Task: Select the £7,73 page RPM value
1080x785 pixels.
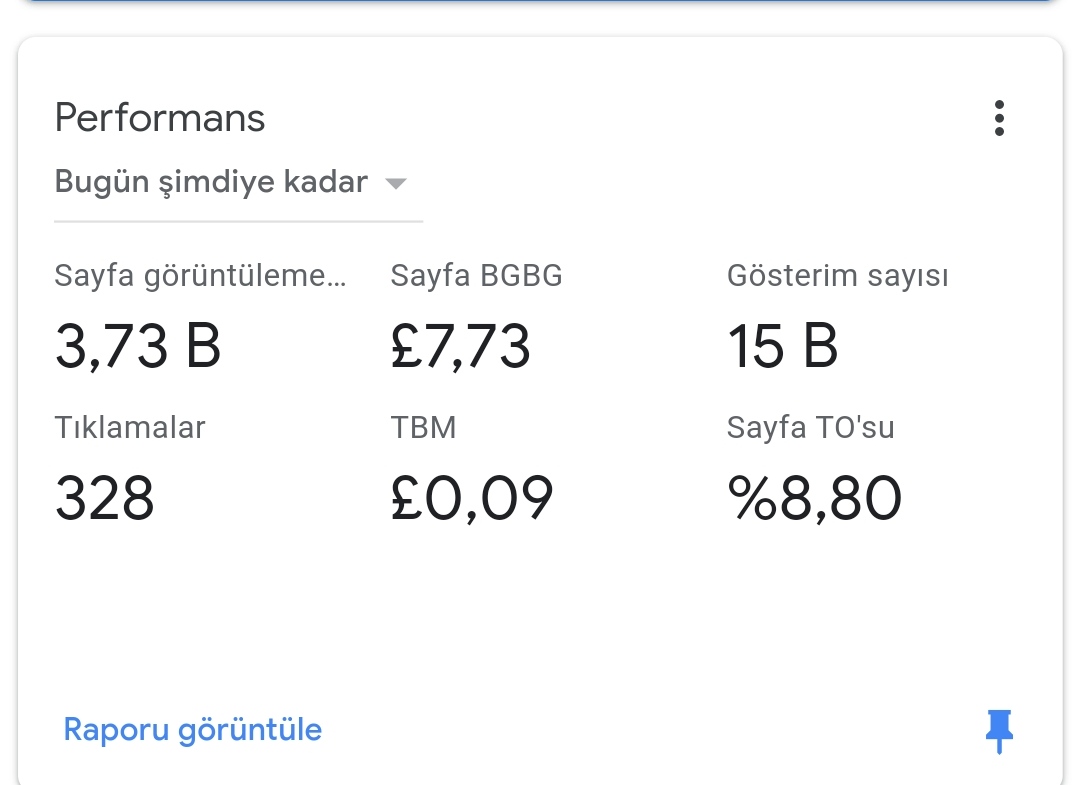Action: tap(461, 346)
